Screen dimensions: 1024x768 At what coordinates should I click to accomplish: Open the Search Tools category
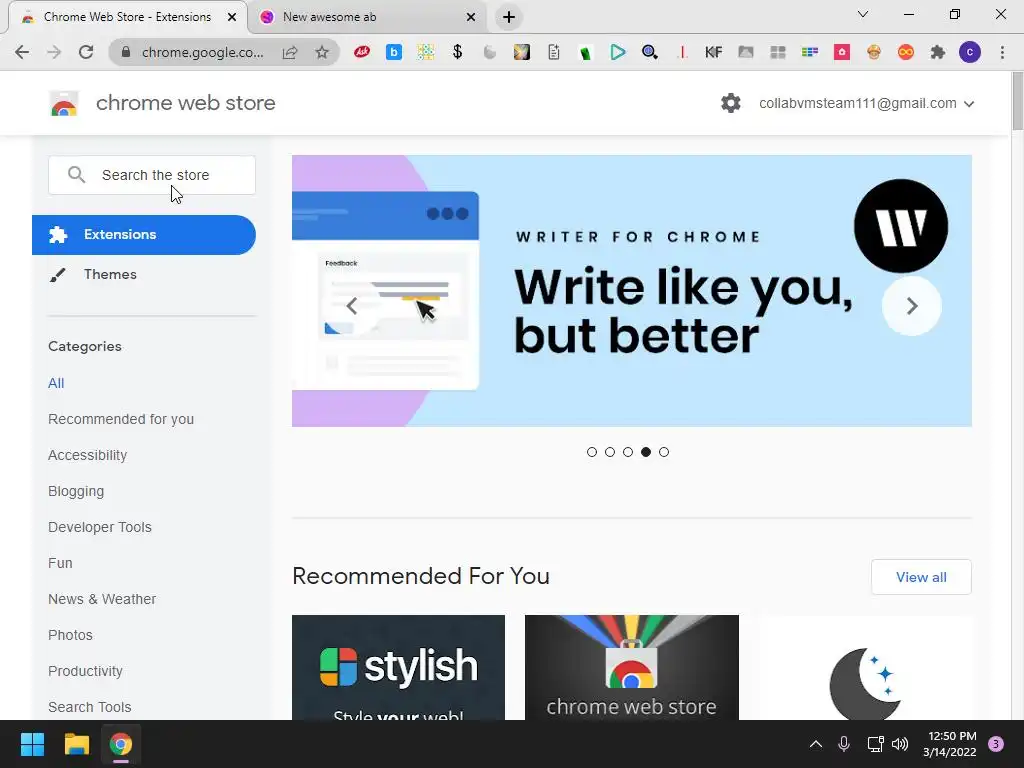[x=89, y=707]
